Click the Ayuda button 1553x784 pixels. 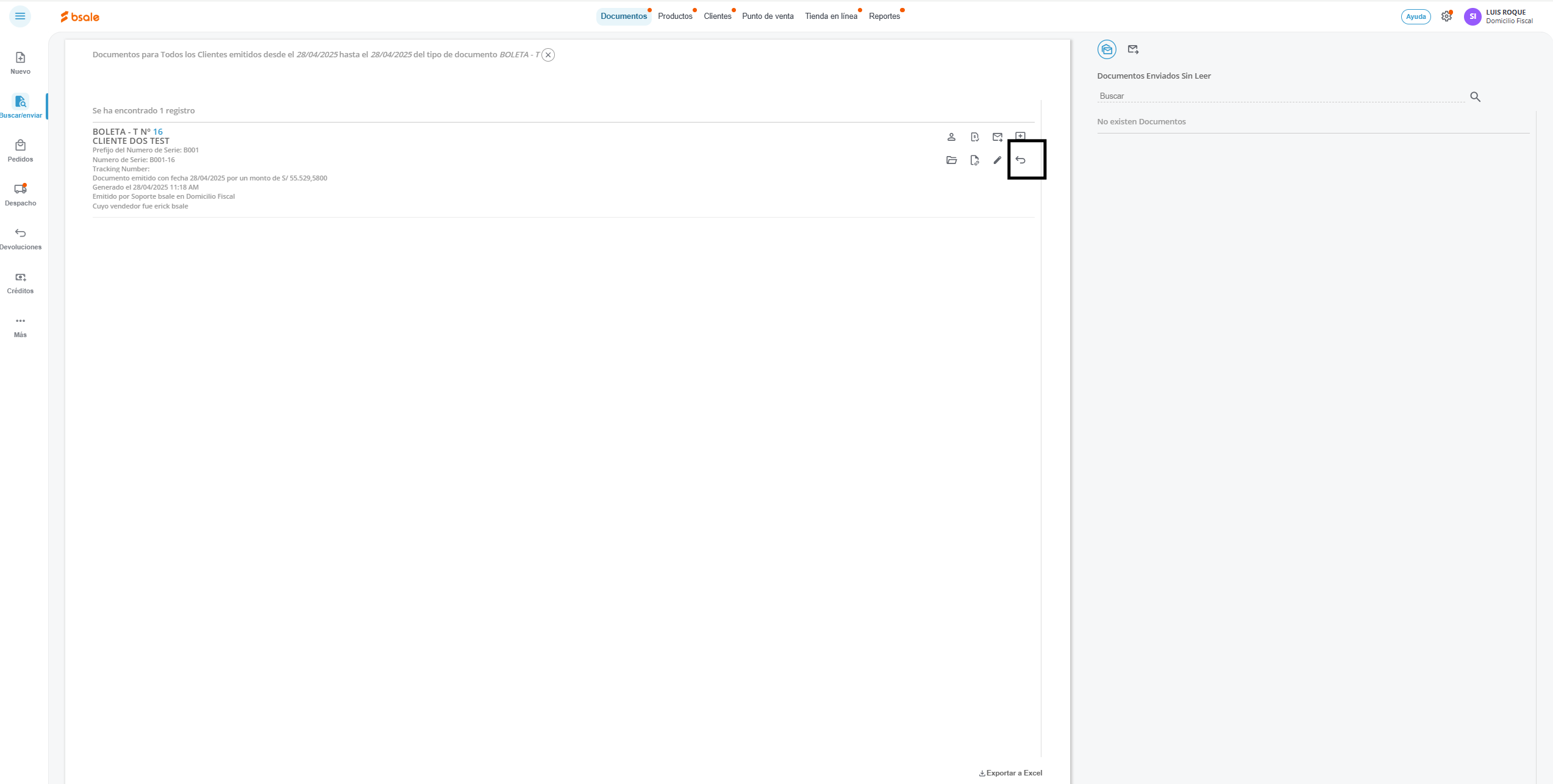coord(1415,16)
